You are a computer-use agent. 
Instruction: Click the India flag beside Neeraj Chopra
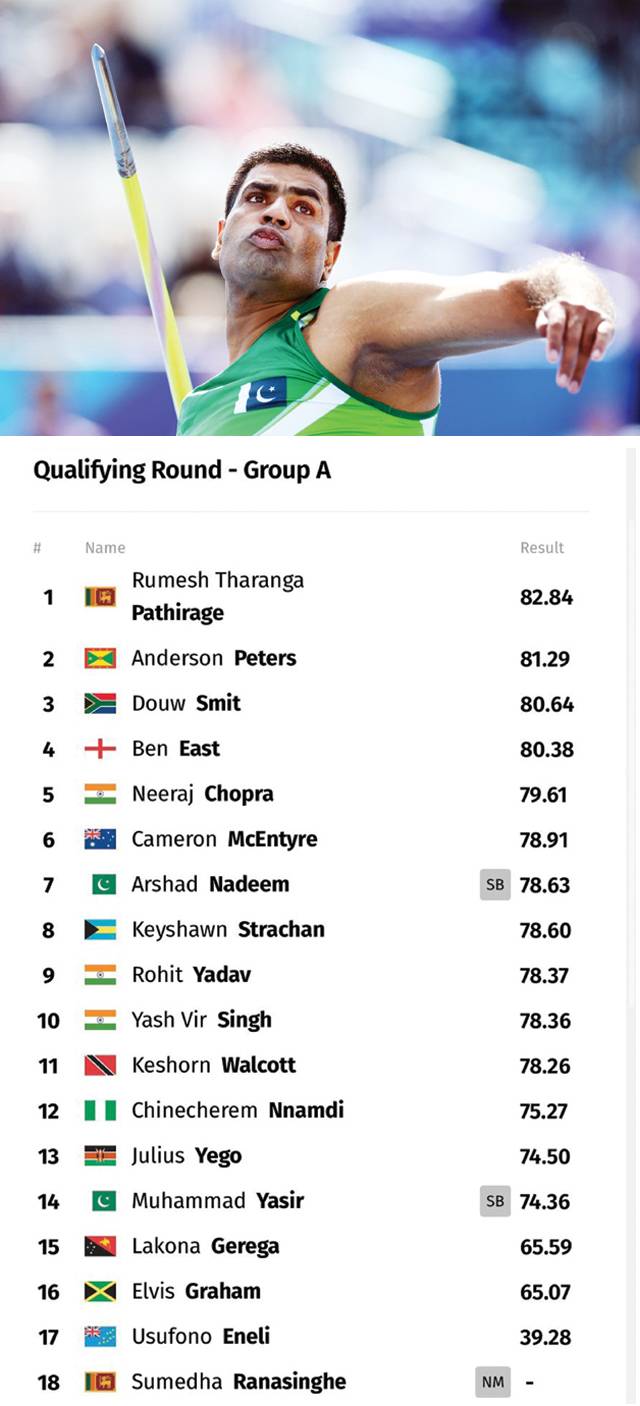click(x=100, y=794)
